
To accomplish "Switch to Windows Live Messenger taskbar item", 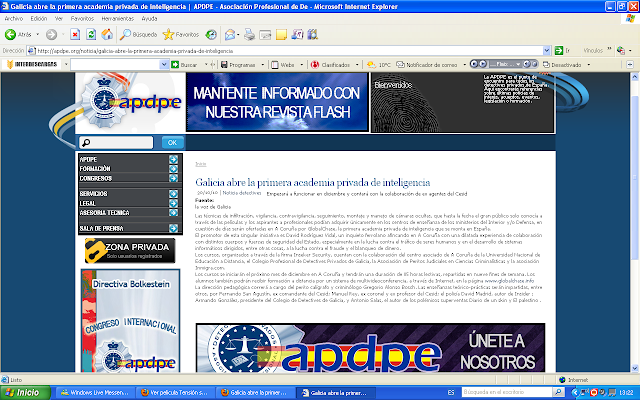I will [95, 393].
